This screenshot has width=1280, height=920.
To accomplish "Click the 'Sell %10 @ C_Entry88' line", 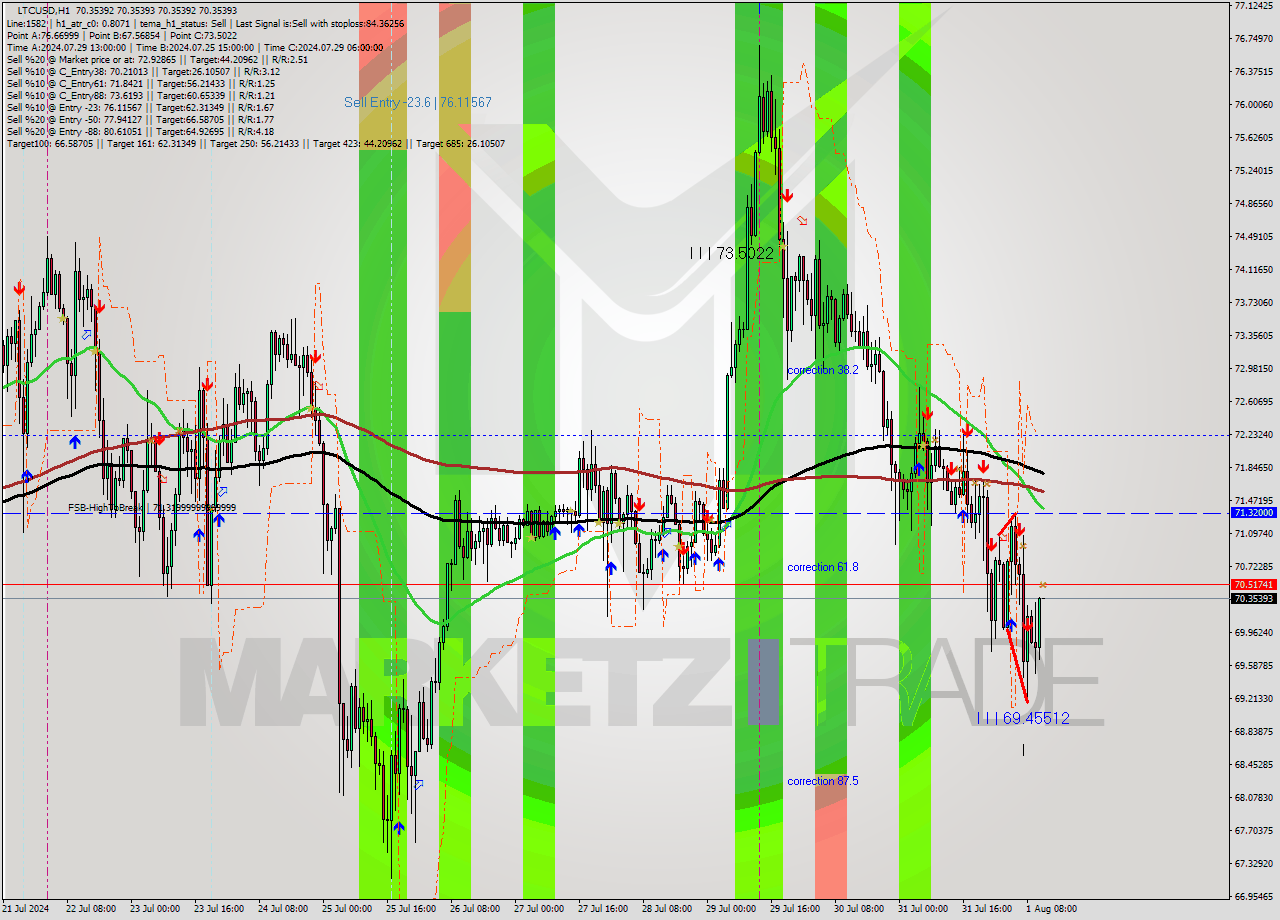I will pos(140,95).
